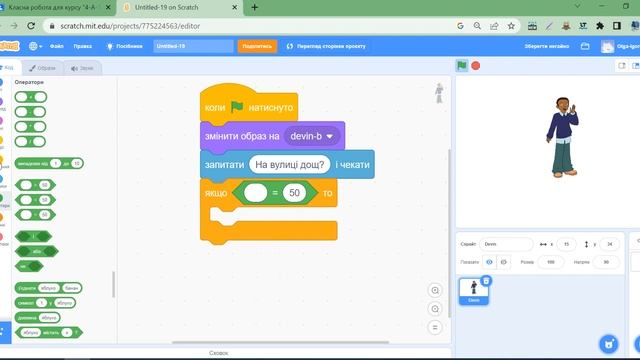This screenshot has width=640, height=360.
Task: Zoom out the code workspace
Action: tap(435, 309)
